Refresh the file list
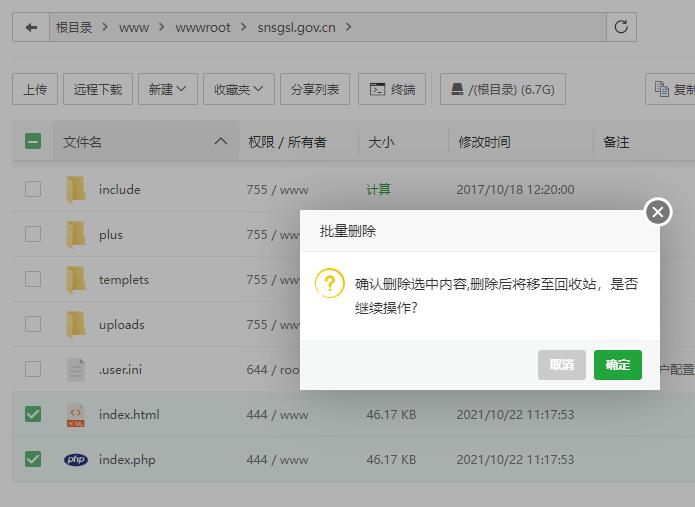 coord(621,27)
